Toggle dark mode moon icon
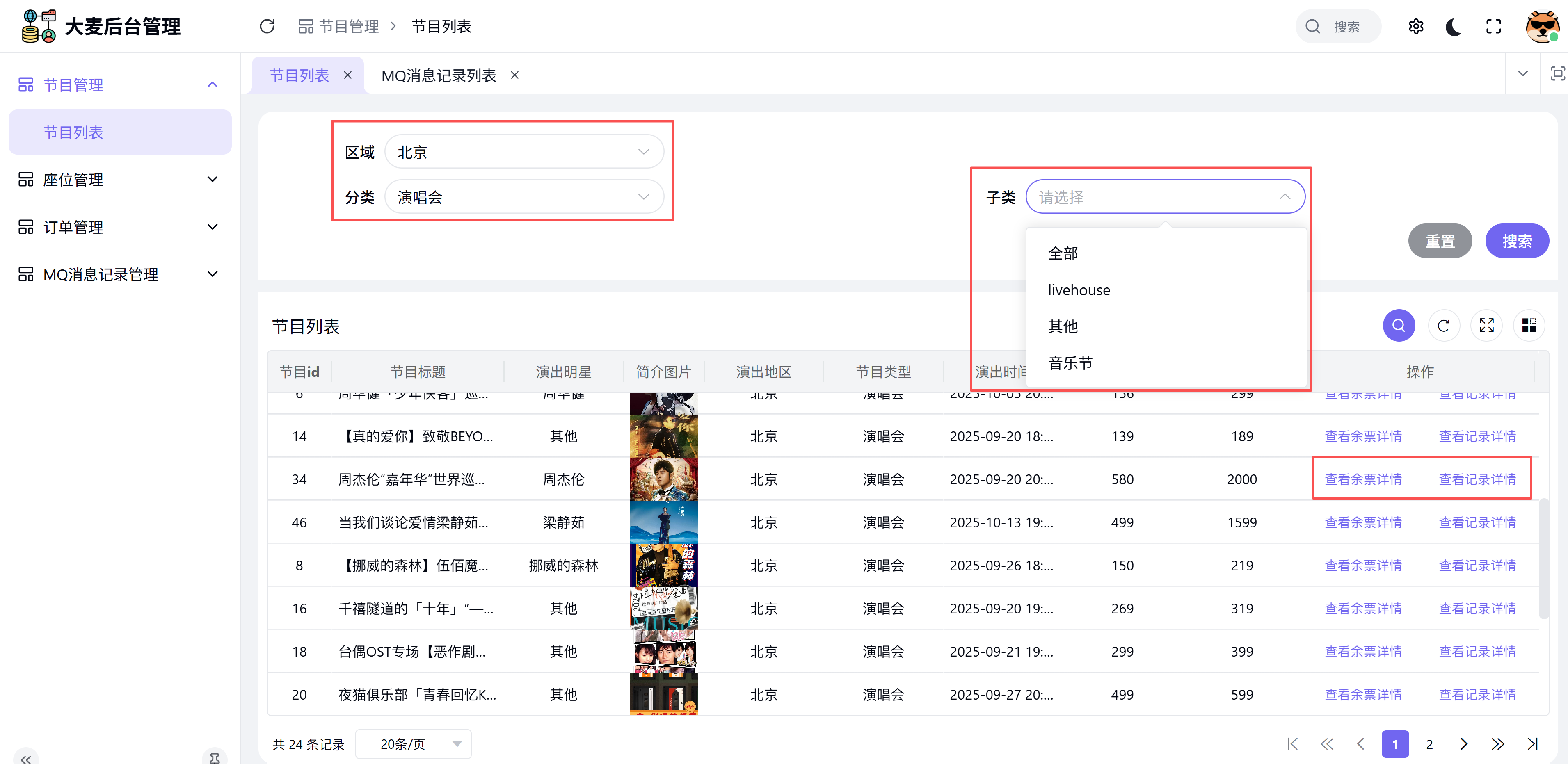Screen dimensions: 1568x764 [x=1454, y=26]
